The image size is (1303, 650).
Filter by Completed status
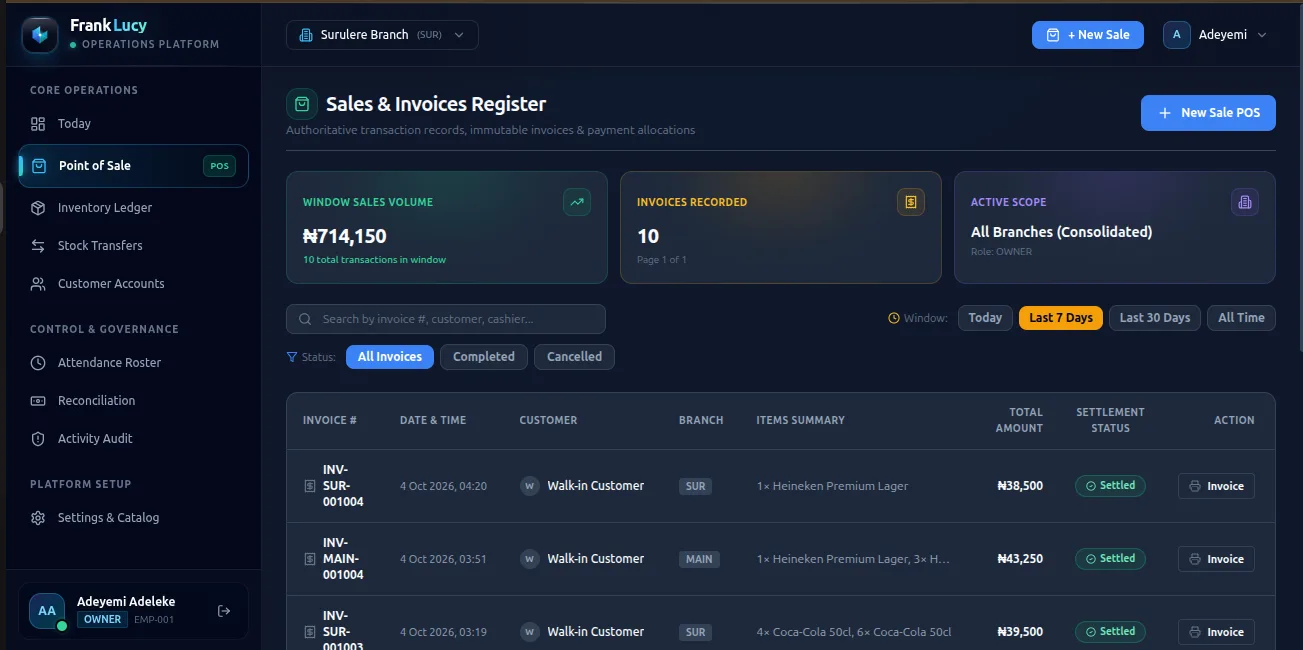point(484,357)
